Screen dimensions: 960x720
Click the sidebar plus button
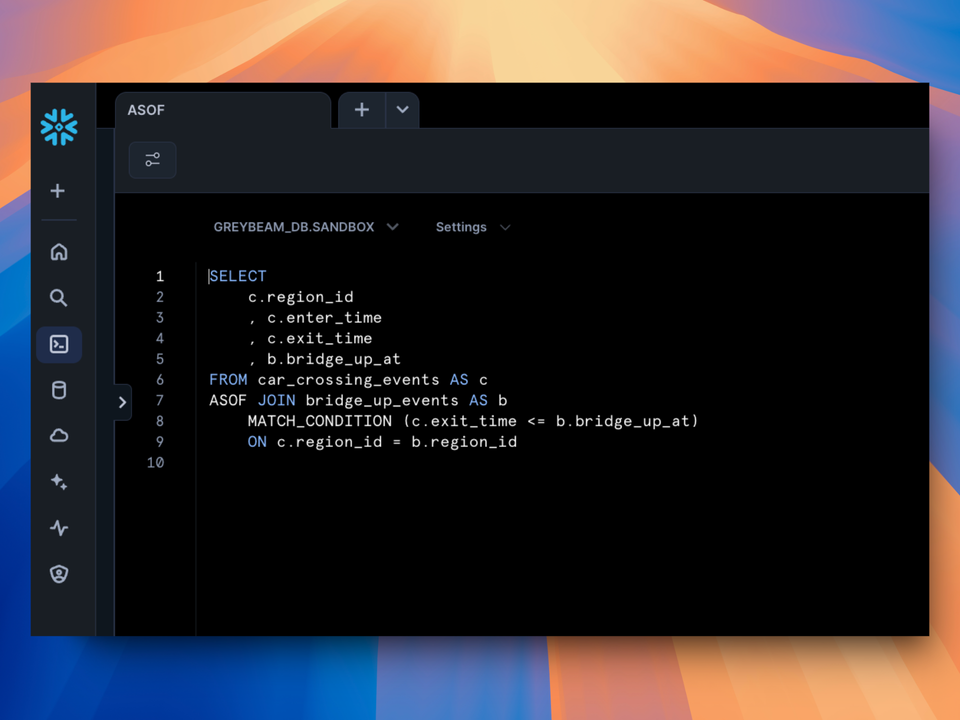tap(58, 191)
